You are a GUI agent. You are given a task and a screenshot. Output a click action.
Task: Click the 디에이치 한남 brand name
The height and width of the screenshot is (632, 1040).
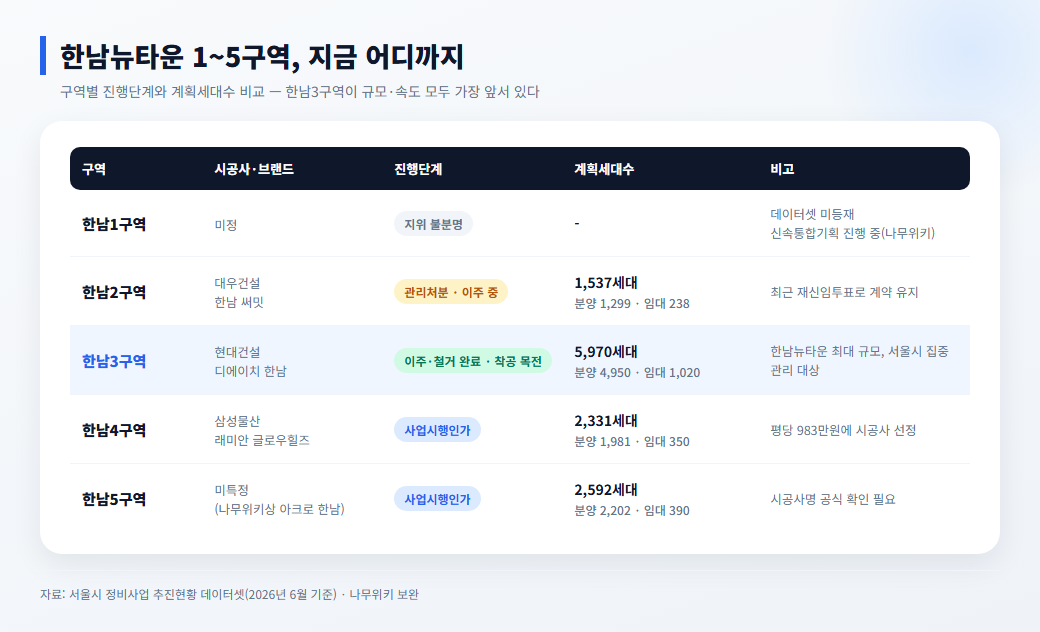pyautogui.click(x=251, y=371)
